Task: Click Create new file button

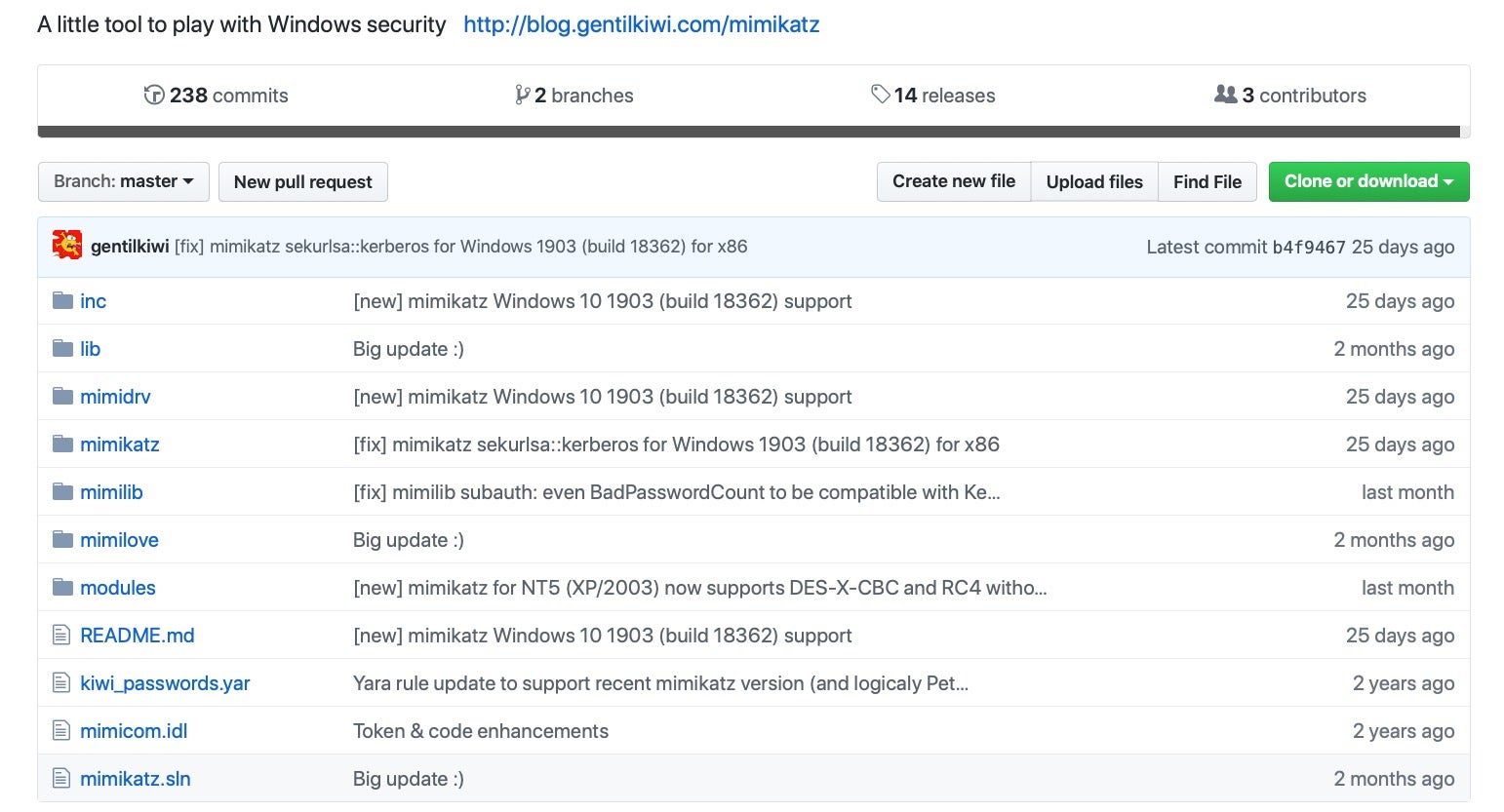Action: (953, 181)
